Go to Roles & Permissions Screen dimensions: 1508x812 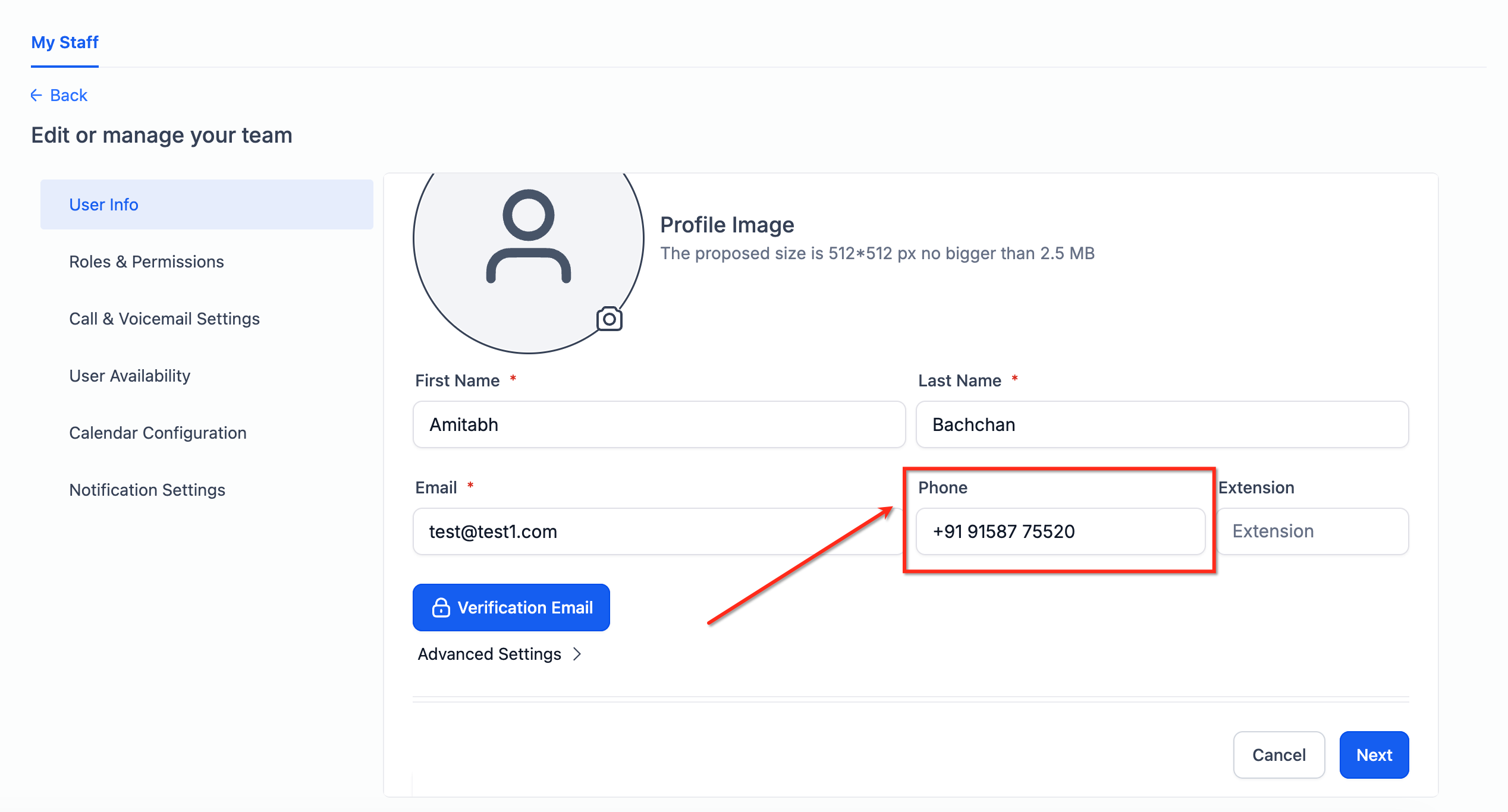(x=146, y=262)
